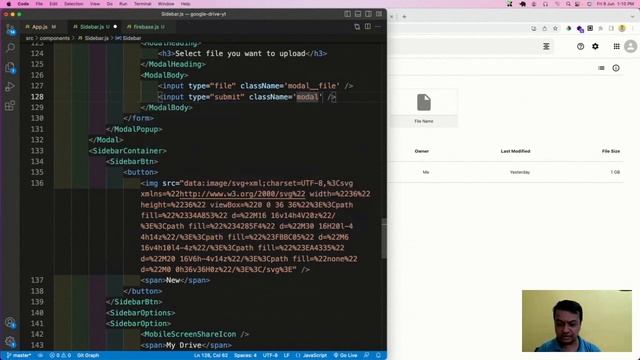640x360 pixels.
Task: Open the File Name card thumbnail
Action: pyautogui.click(x=424, y=108)
